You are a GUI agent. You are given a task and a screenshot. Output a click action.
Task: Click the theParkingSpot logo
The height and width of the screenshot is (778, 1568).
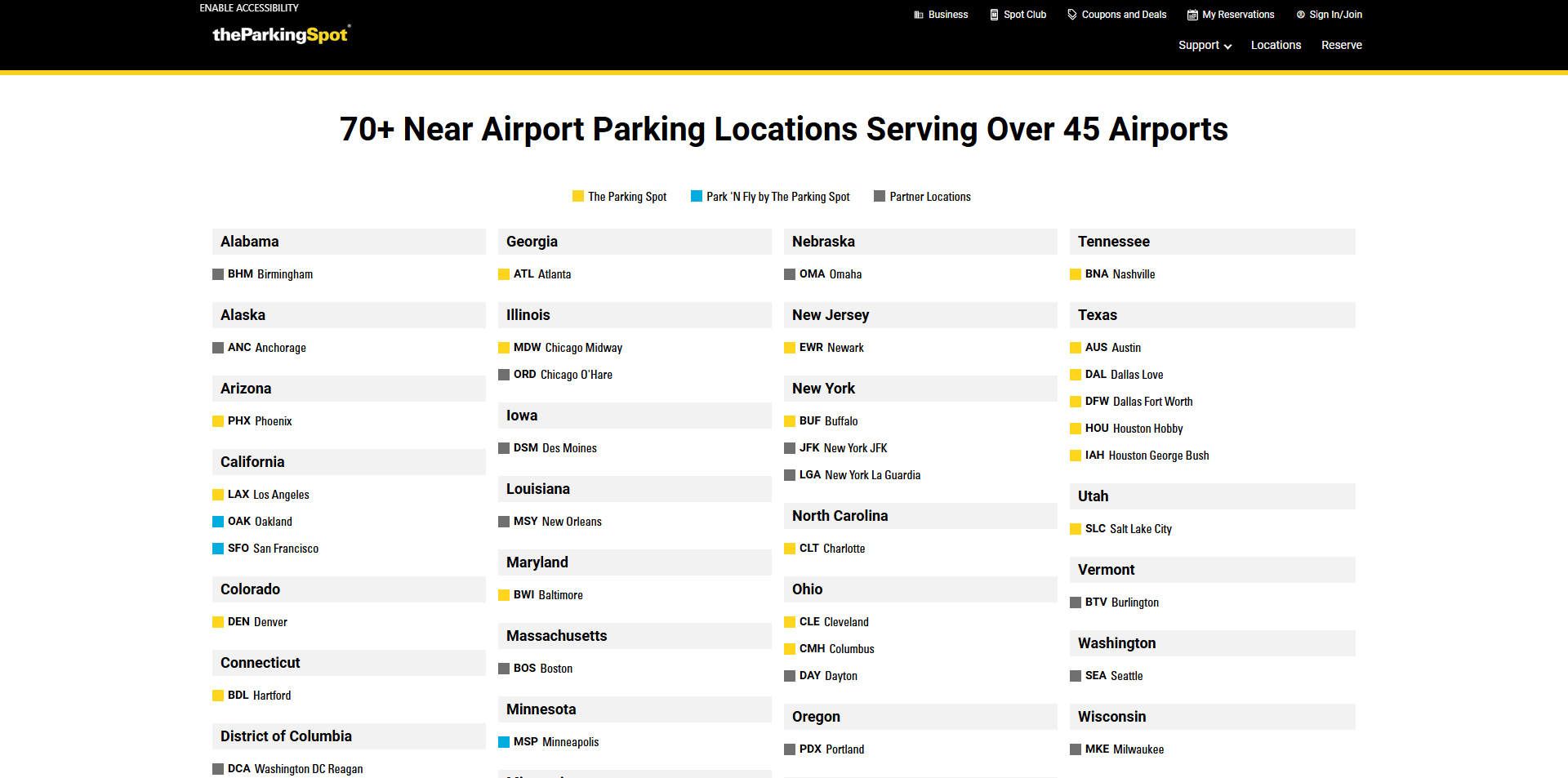(x=281, y=34)
